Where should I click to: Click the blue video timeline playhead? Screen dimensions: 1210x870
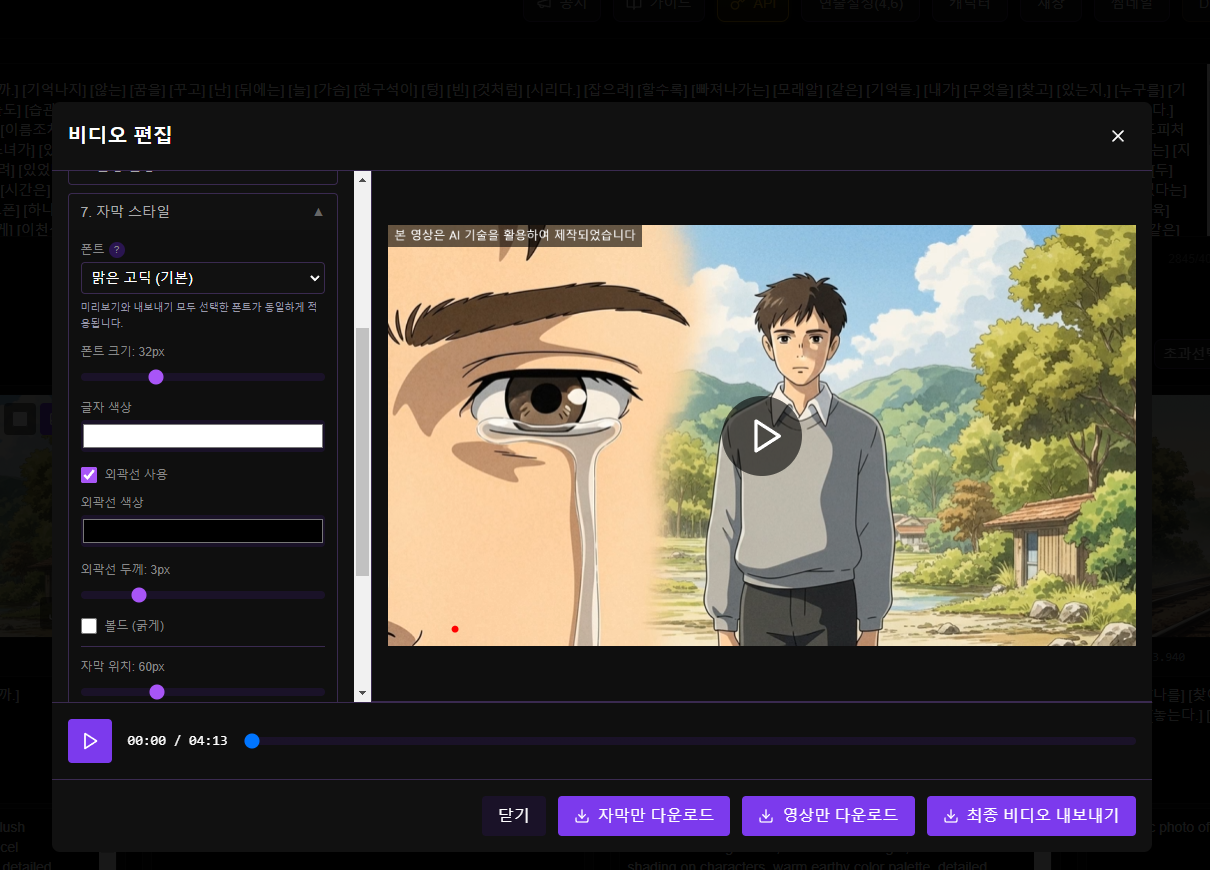[x=252, y=741]
